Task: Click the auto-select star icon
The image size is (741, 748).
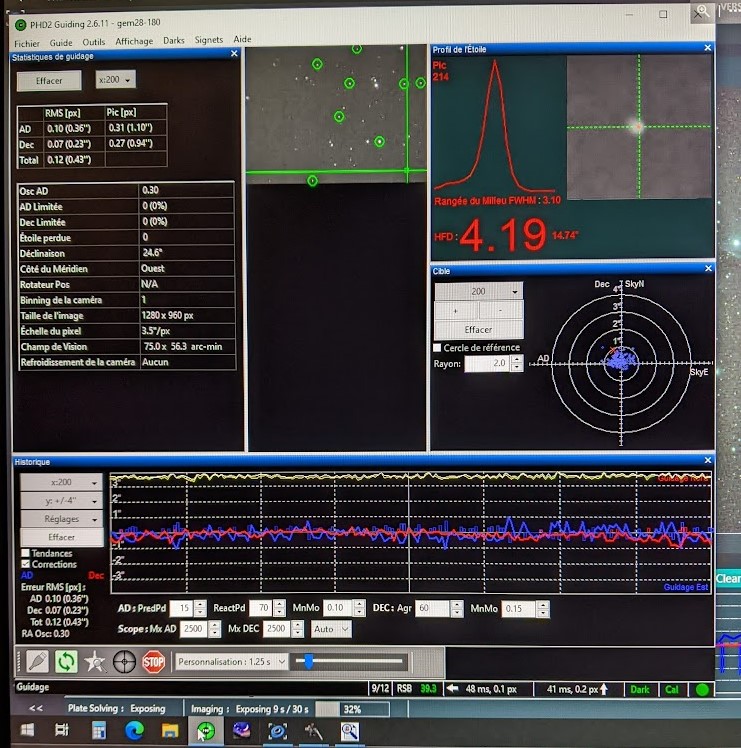Action: 94,662
